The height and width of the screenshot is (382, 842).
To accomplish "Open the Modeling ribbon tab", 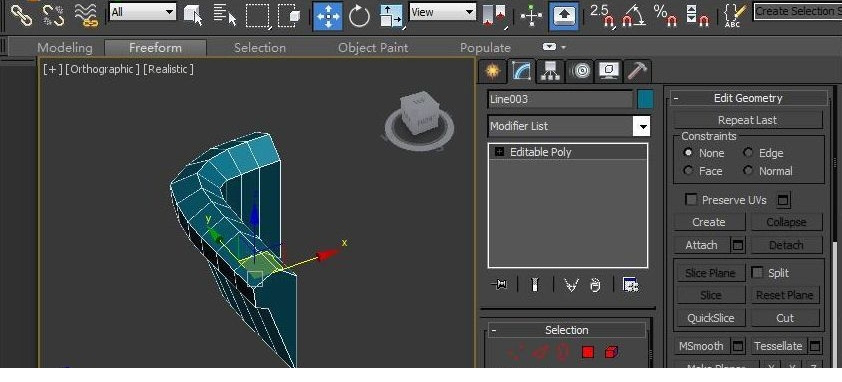I will [x=65, y=48].
